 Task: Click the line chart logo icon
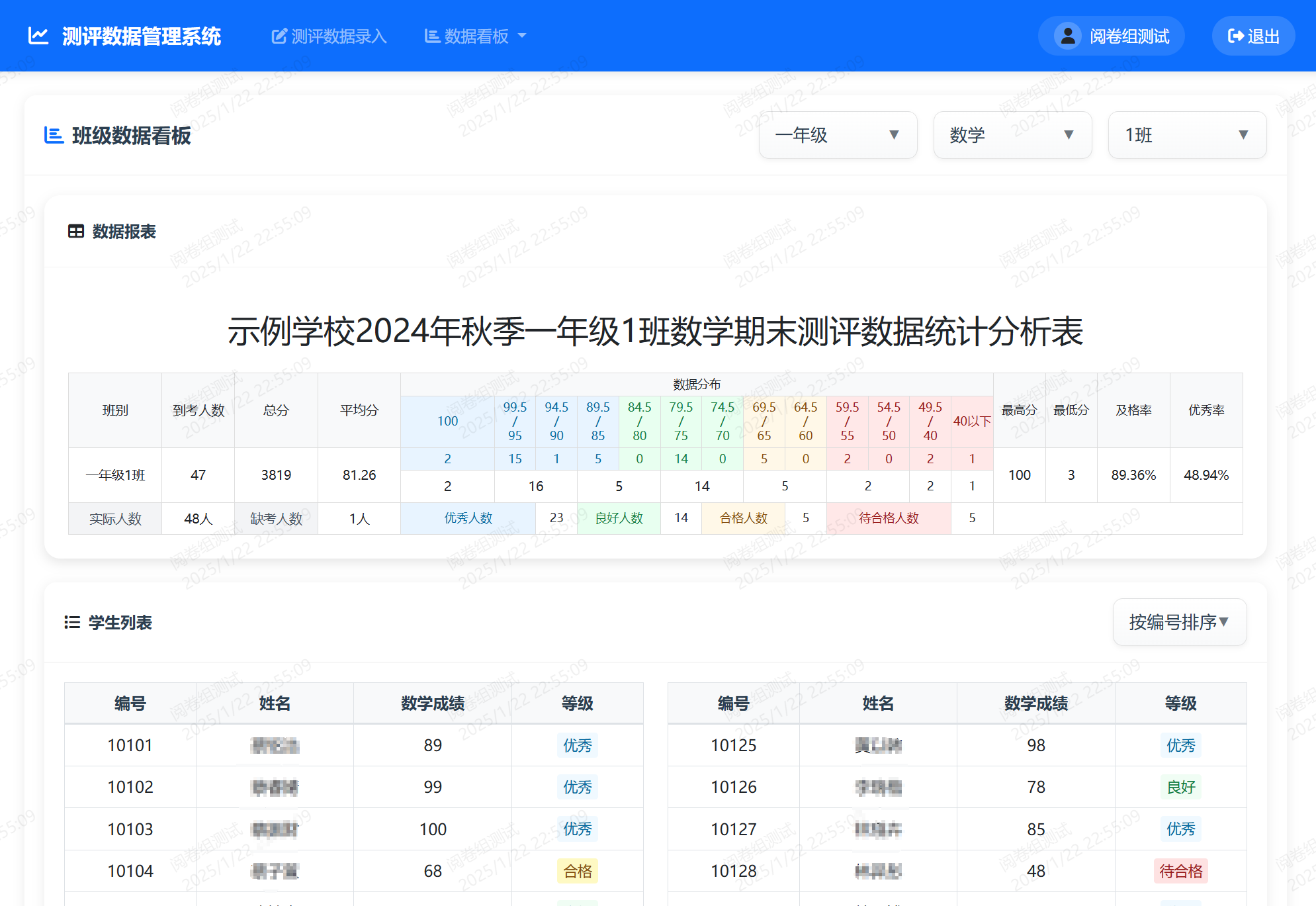pos(38,35)
